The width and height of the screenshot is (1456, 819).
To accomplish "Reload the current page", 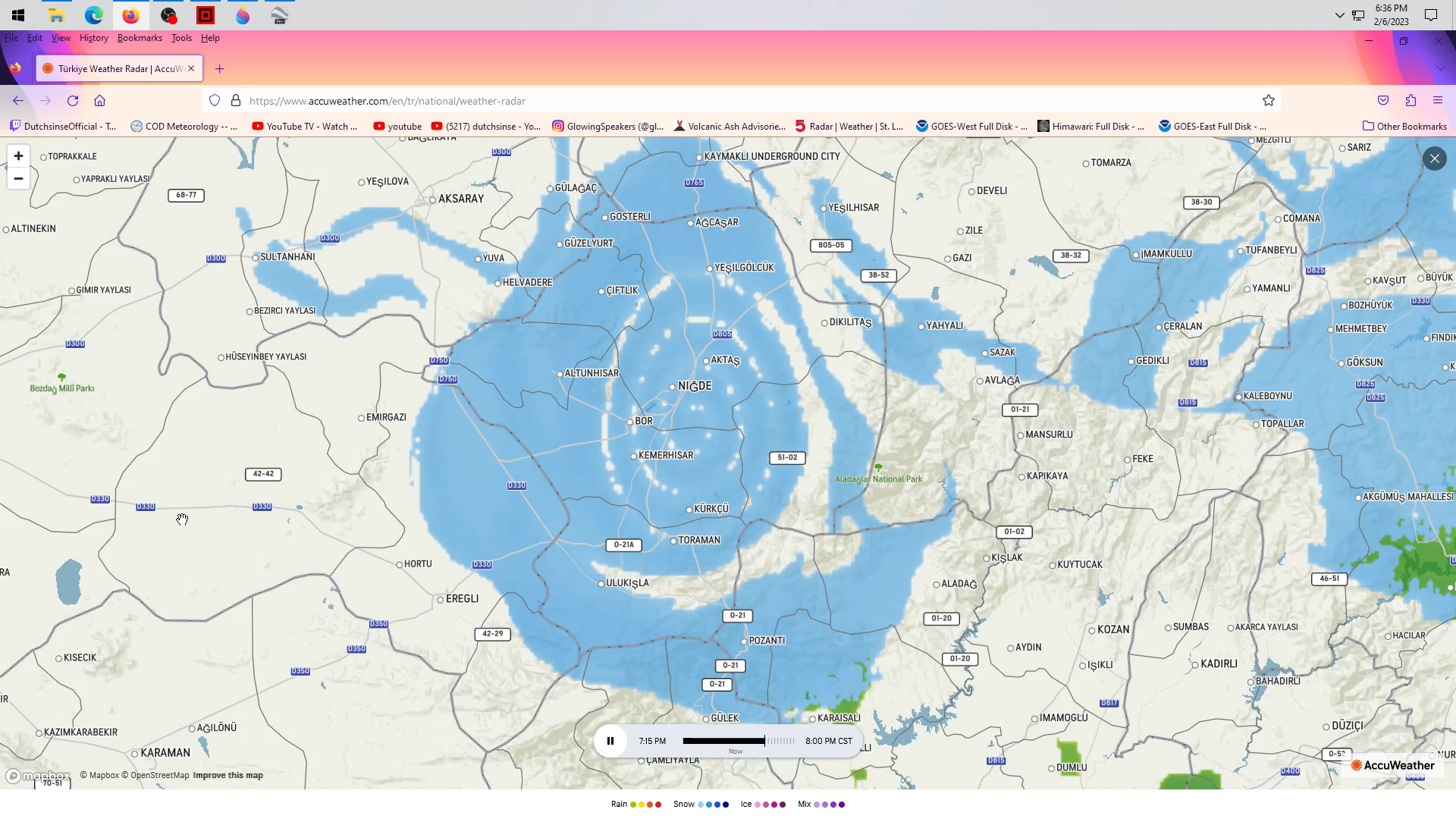I will click(x=73, y=101).
